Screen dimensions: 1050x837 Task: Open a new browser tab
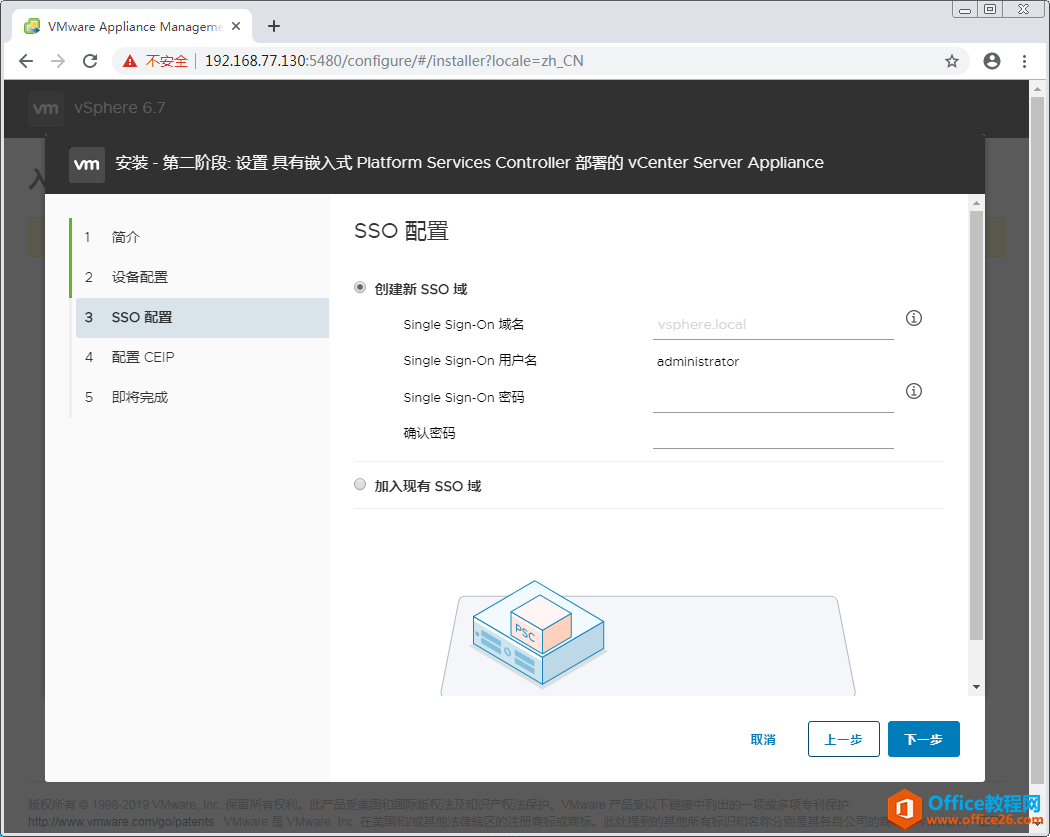click(x=274, y=26)
